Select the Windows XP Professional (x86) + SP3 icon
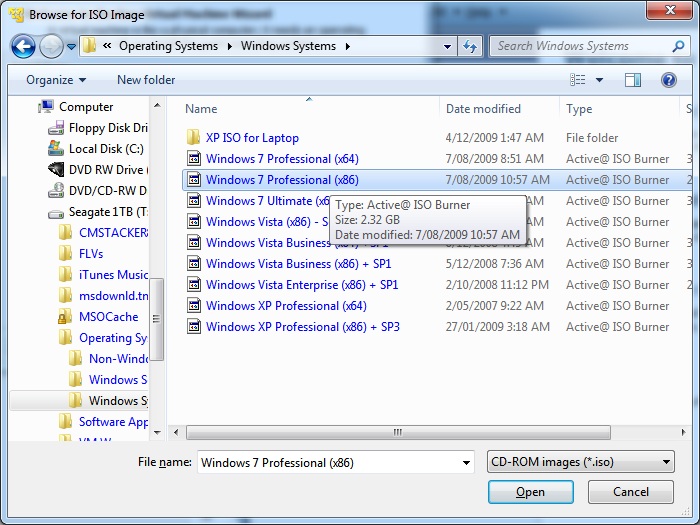 point(194,326)
